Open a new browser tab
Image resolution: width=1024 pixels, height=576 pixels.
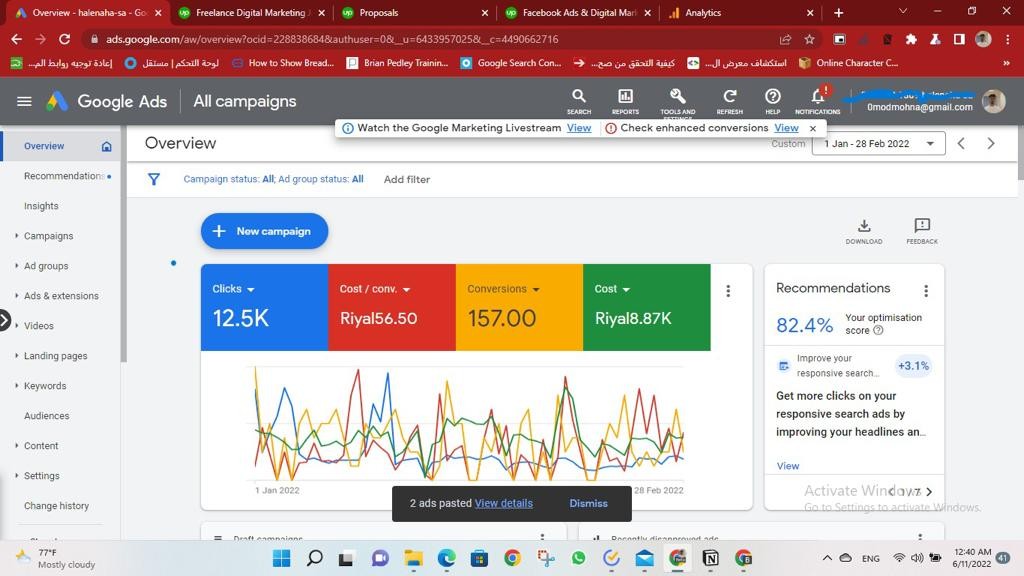click(839, 12)
